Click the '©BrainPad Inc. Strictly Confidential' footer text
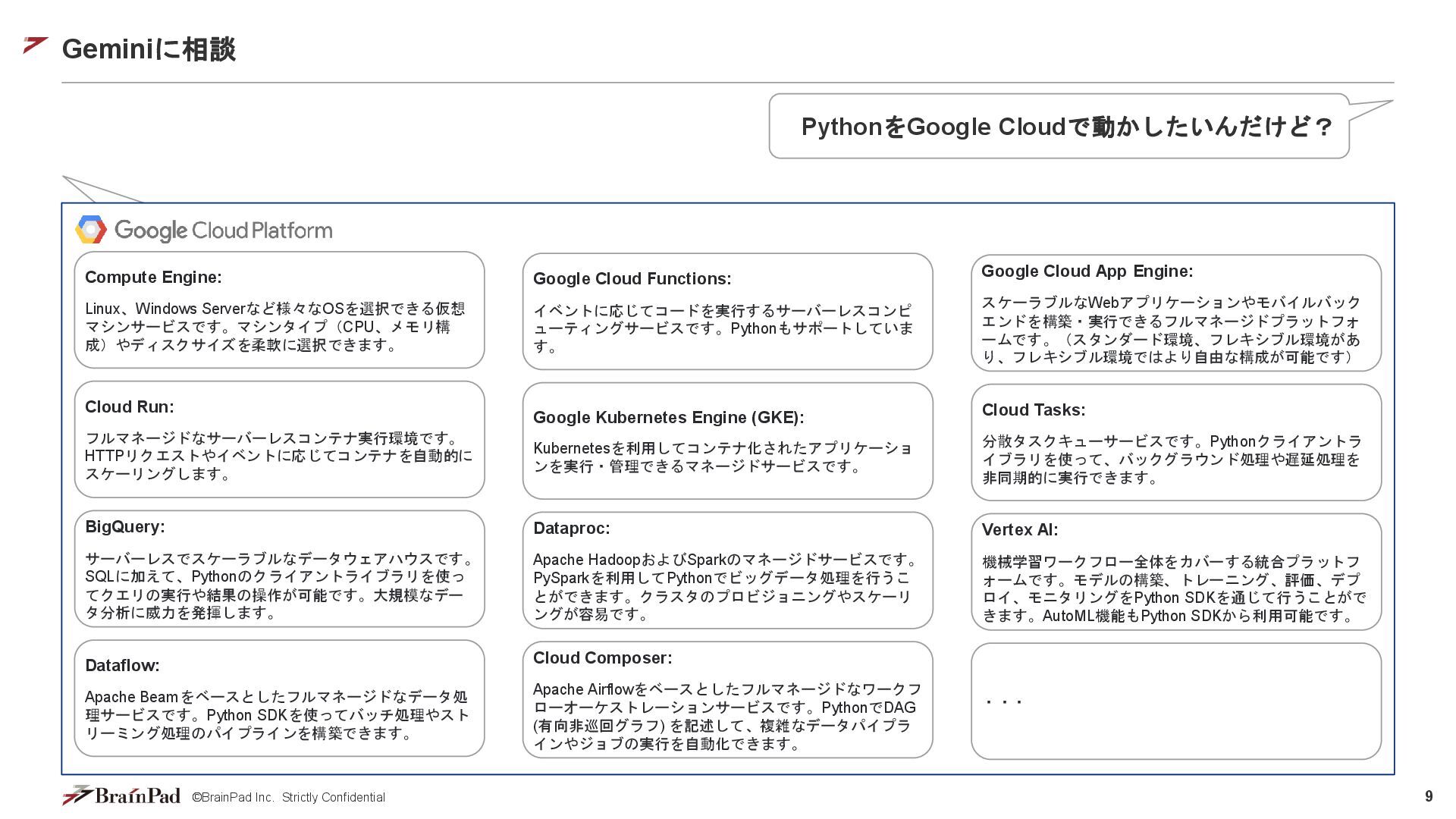The height and width of the screenshot is (819, 1456). [x=288, y=798]
